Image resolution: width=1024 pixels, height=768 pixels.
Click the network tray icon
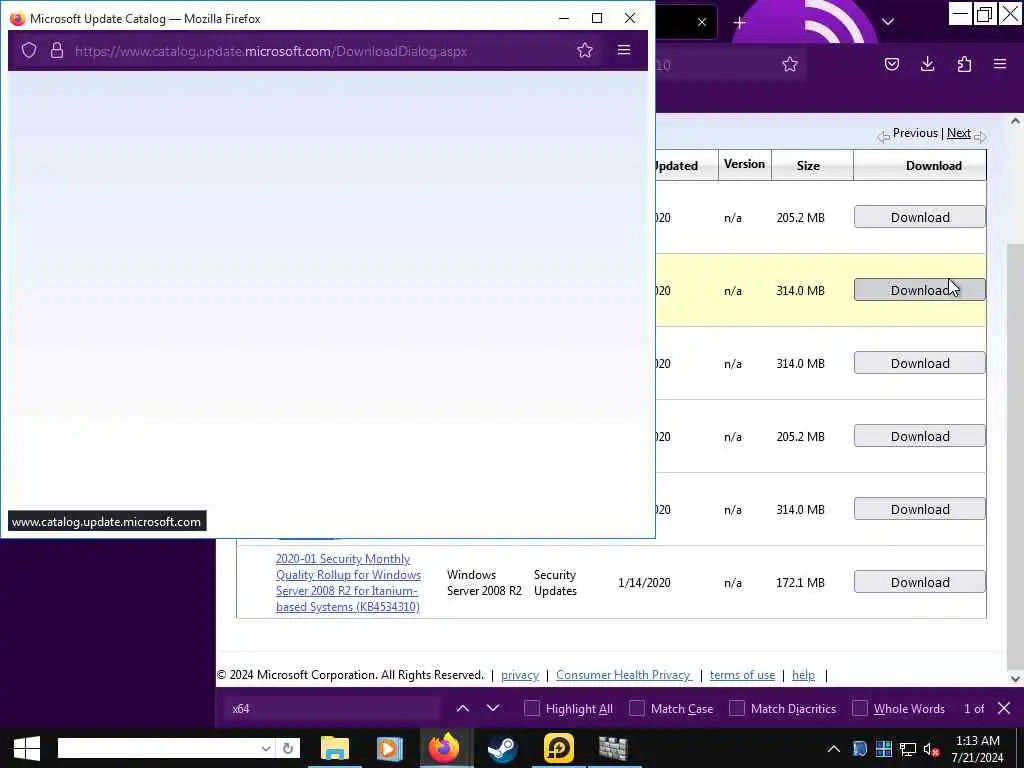(x=907, y=749)
